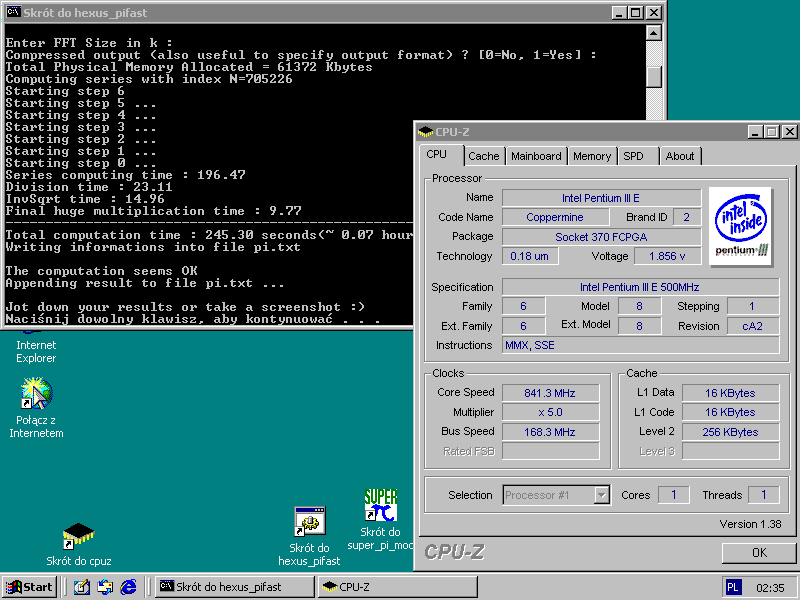Minimize the CPU-Z window
The image size is (800, 600).
click(x=756, y=132)
